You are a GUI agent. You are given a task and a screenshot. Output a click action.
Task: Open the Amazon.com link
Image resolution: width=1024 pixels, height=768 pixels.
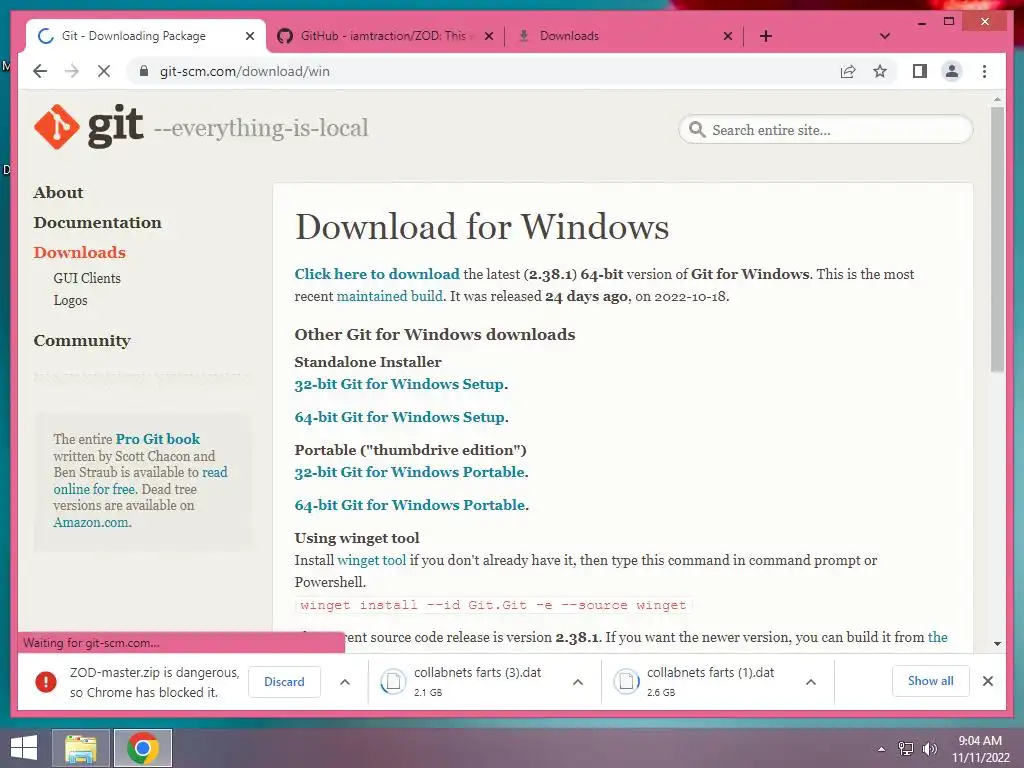pyautogui.click(x=92, y=522)
